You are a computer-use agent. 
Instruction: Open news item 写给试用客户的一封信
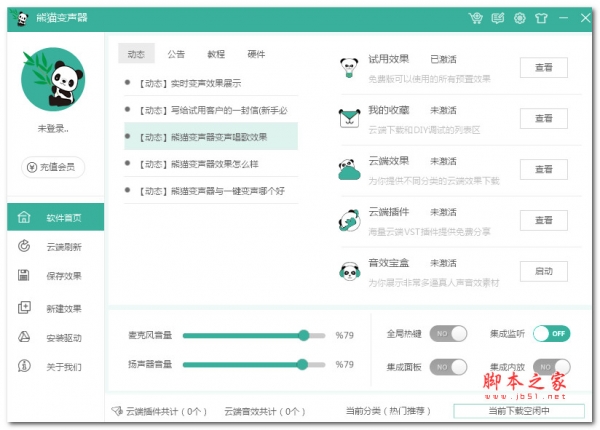tap(211, 110)
